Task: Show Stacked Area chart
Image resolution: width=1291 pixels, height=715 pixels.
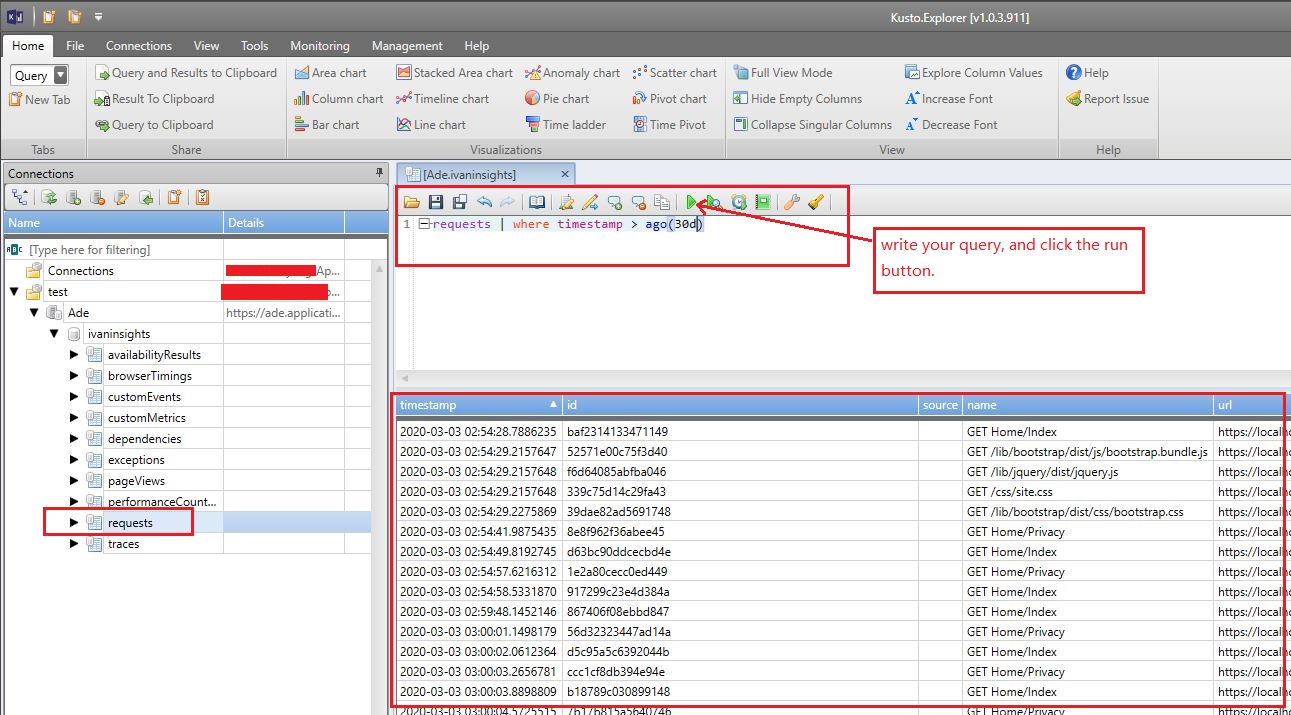Action: point(454,73)
